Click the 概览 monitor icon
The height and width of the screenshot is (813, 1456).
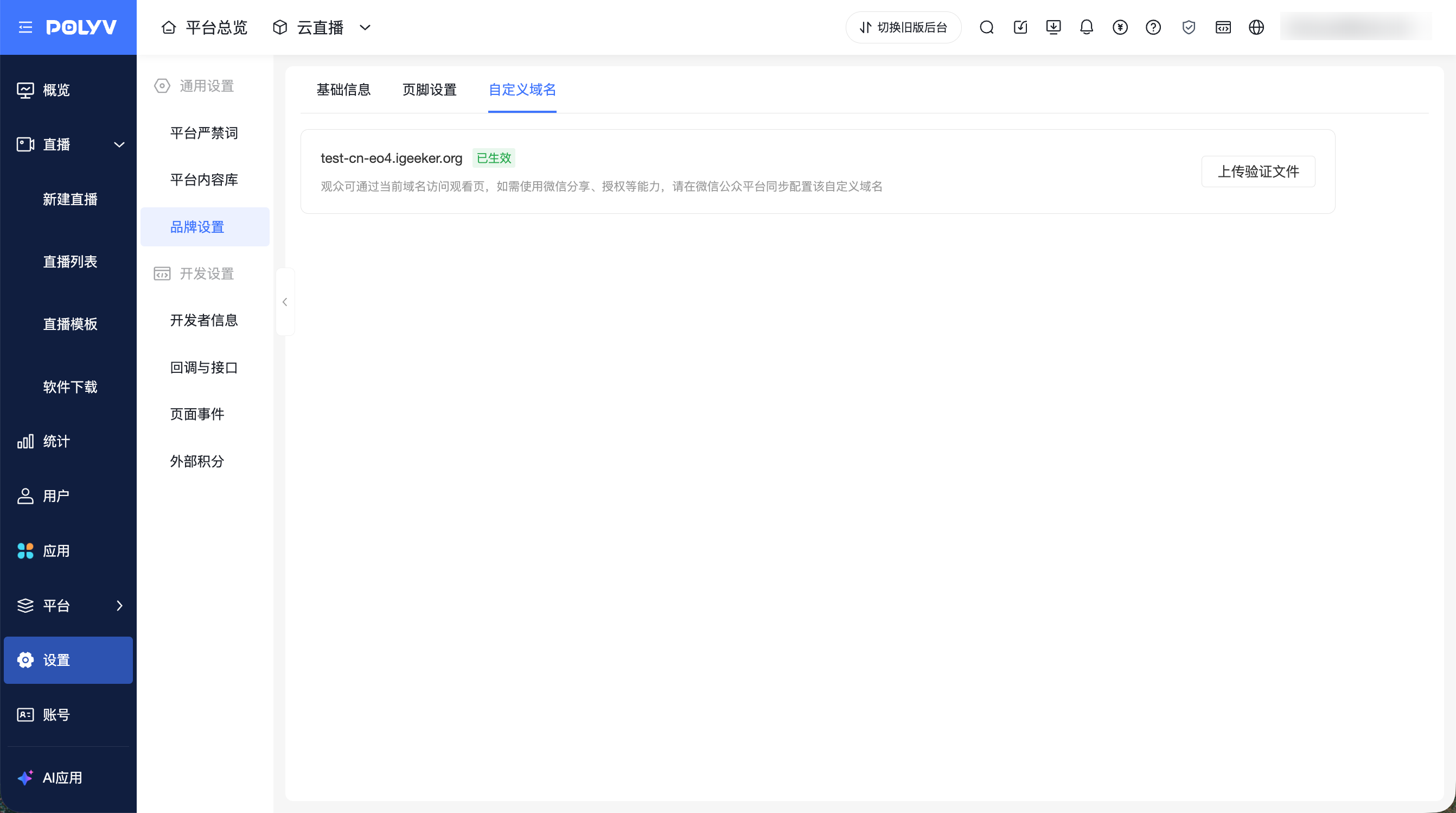pos(25,91)
